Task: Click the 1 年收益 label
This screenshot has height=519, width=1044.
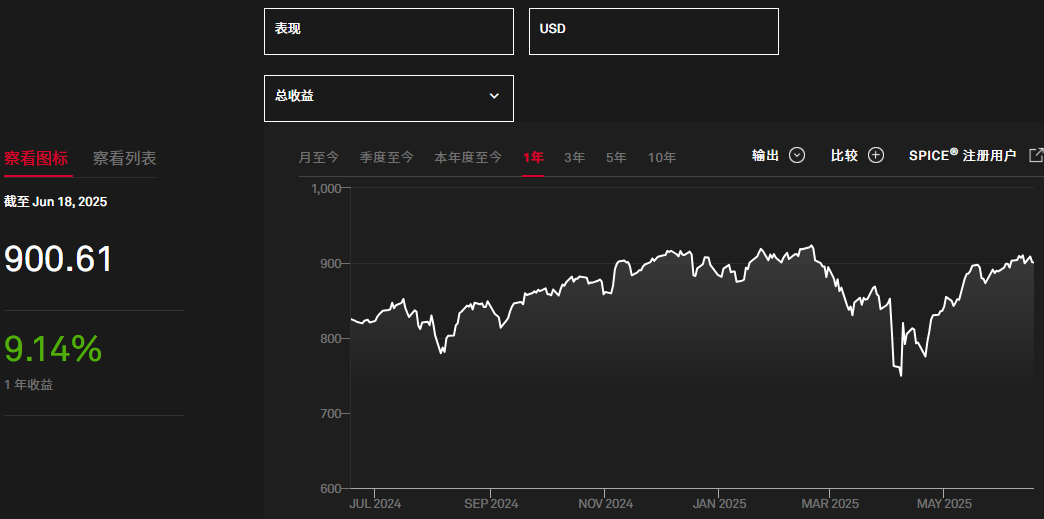Action: (29, 384)
